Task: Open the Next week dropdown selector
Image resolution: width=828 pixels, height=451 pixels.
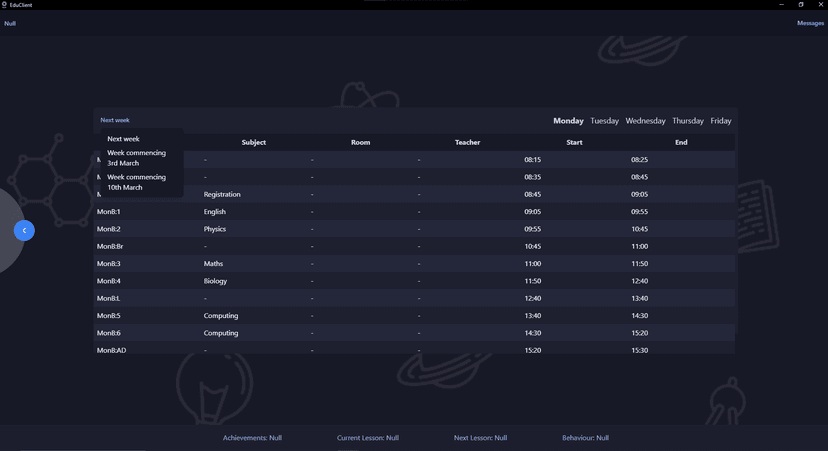Action: (x=115, y=120)
